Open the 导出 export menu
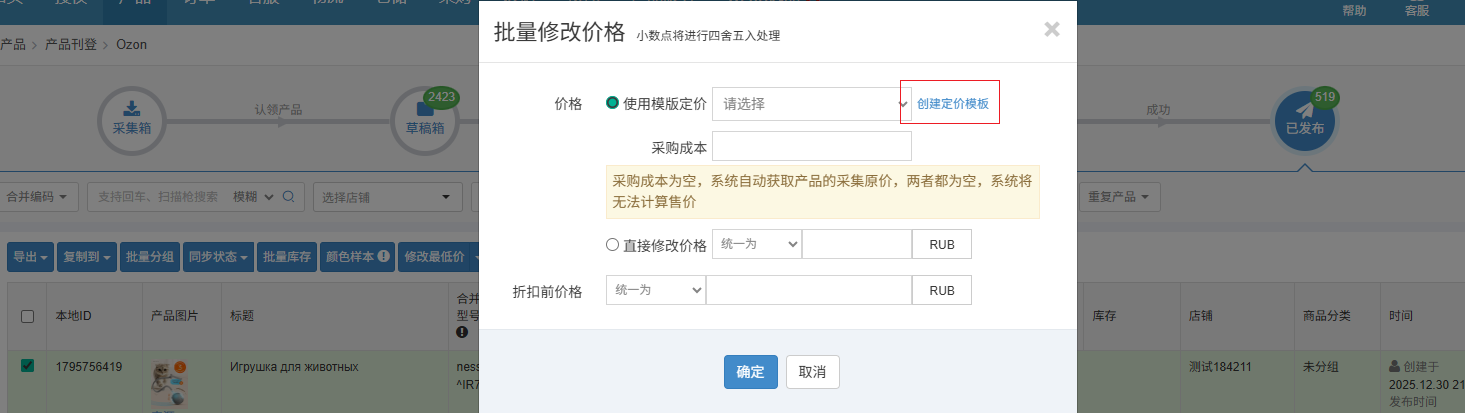 [30, 257]
